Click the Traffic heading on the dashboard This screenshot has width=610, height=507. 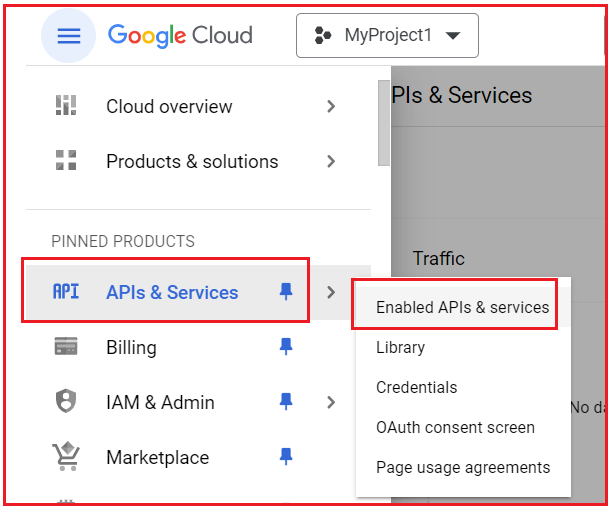tap(438, 258)
